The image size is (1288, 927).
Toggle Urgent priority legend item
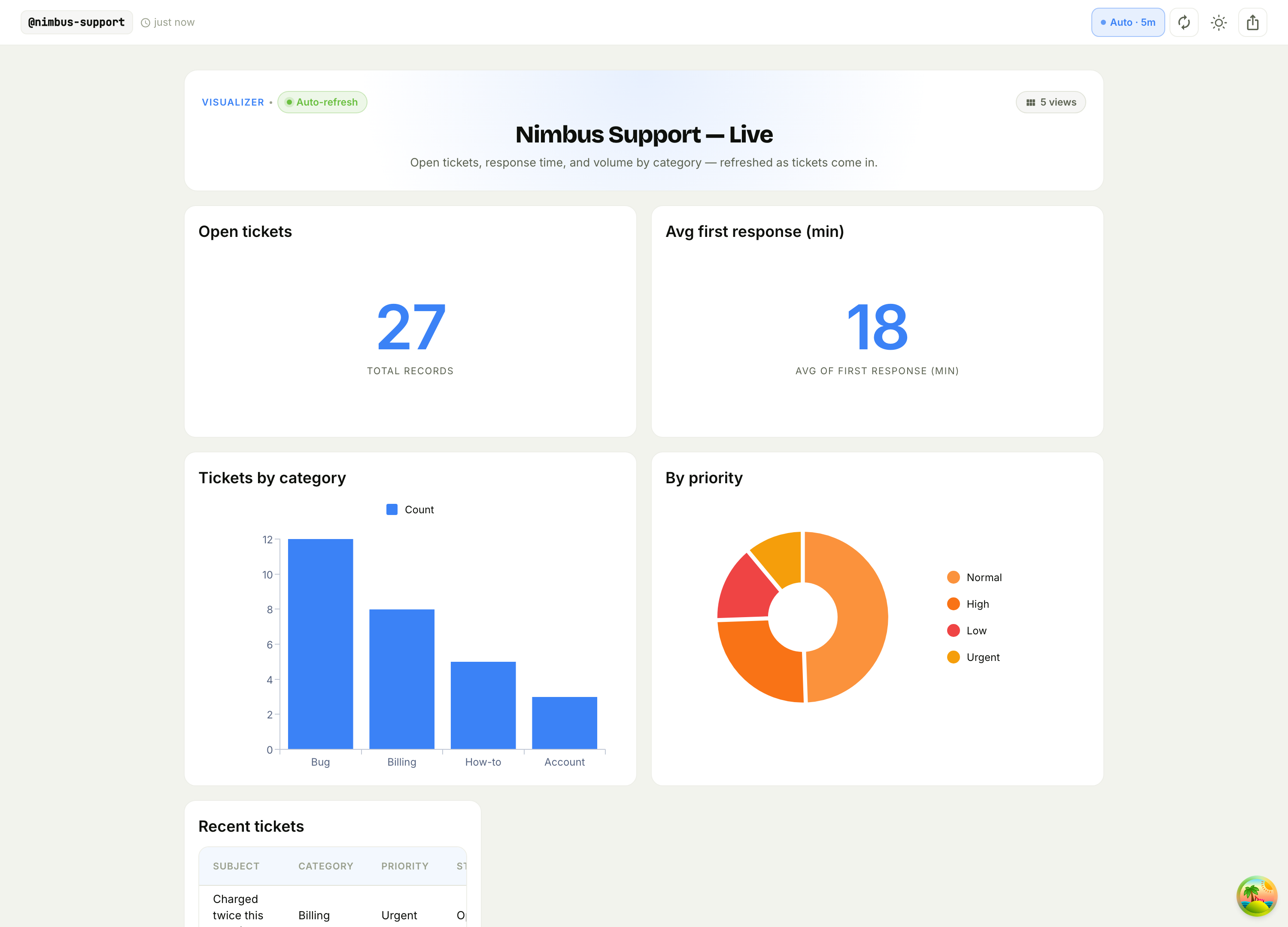pyautogui.click(x=973, y=657)
